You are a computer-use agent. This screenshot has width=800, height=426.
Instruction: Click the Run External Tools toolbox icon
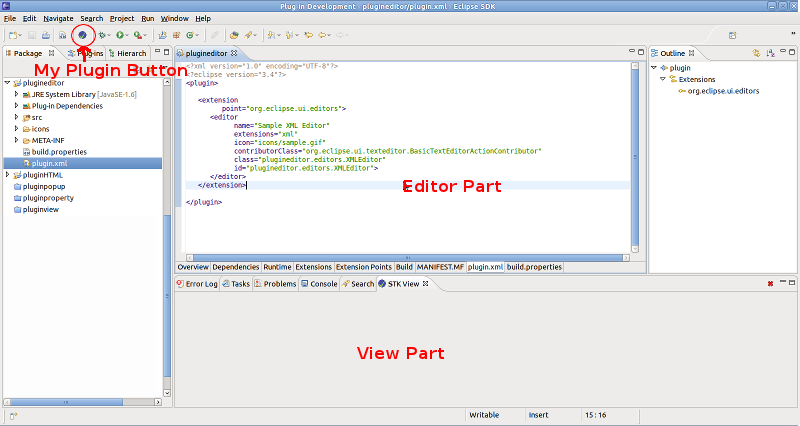click(137, 35)
